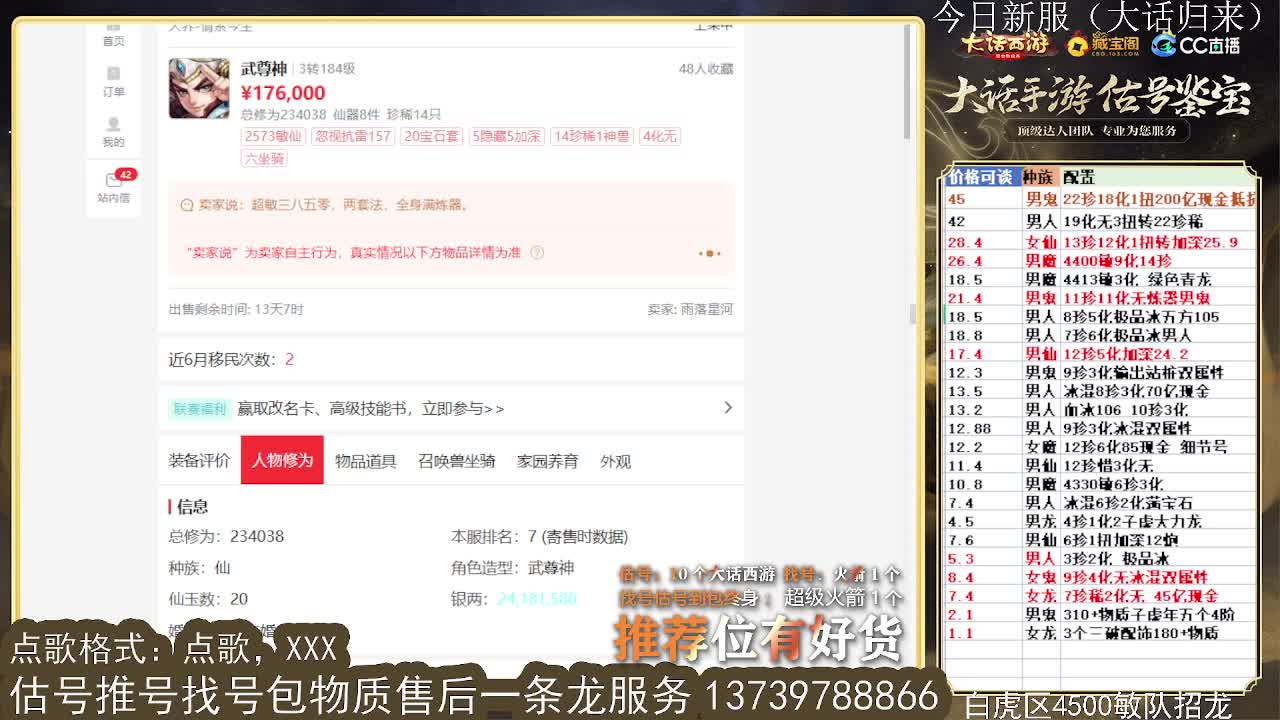Image resolution: width=1280 pixels, height=720 pixels.
Task: Select the row 19化无3扭转22珍稀
Action: (x=1101, y=222)
